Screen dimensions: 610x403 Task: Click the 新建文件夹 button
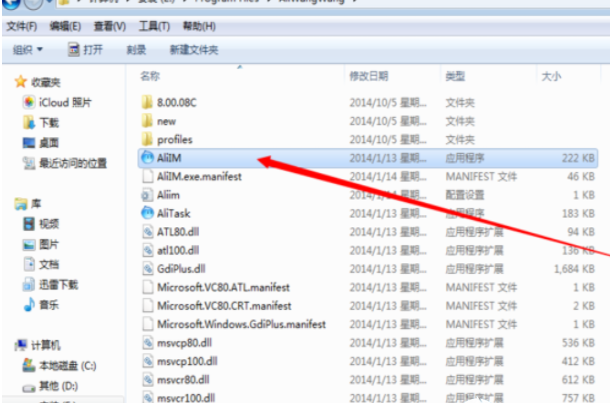click(x=194, y=49)
